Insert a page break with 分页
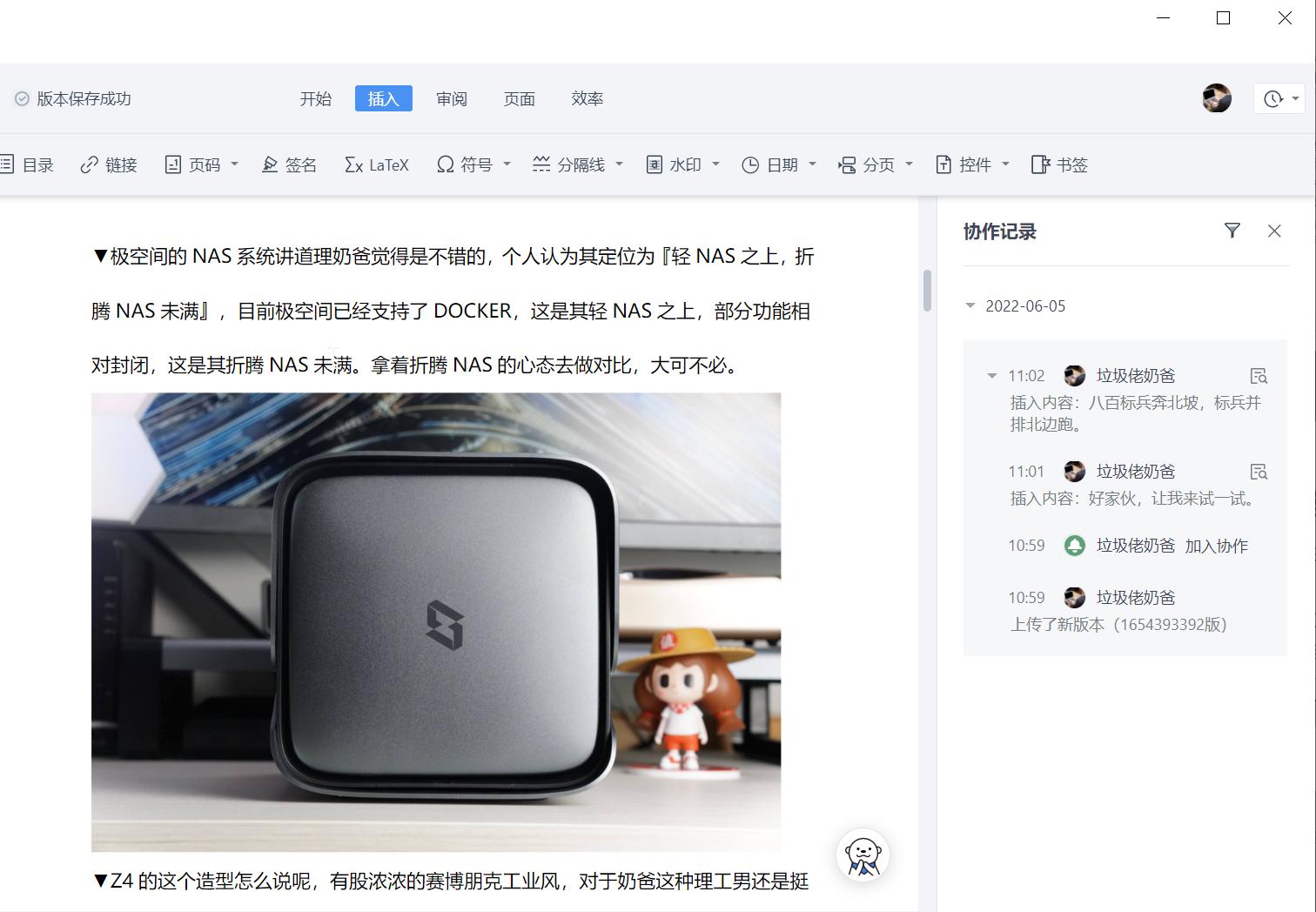 tap(873, 164)
